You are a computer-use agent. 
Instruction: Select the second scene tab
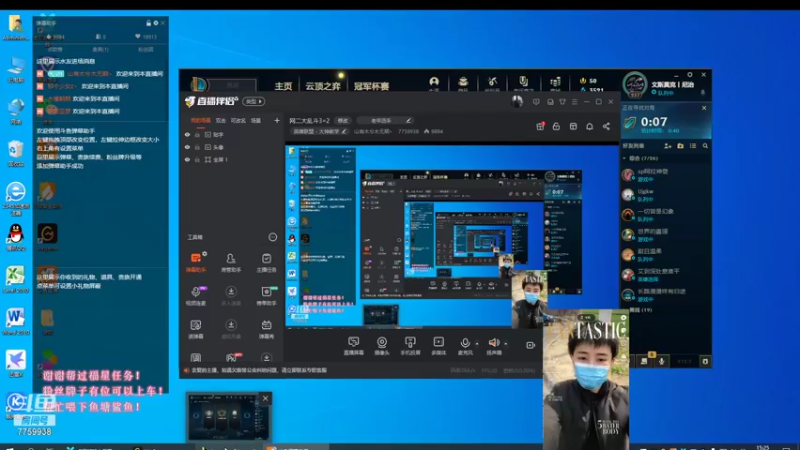click(x=220, y=120)
